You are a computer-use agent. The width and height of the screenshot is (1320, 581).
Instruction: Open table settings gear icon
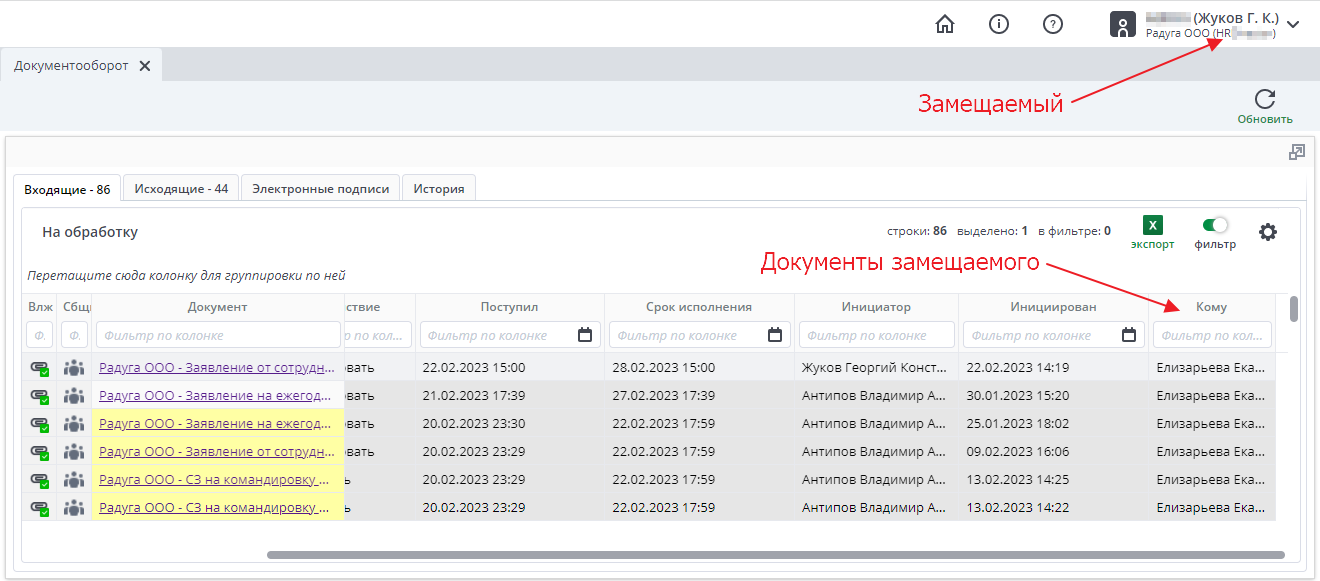[x=1268, y=232]
